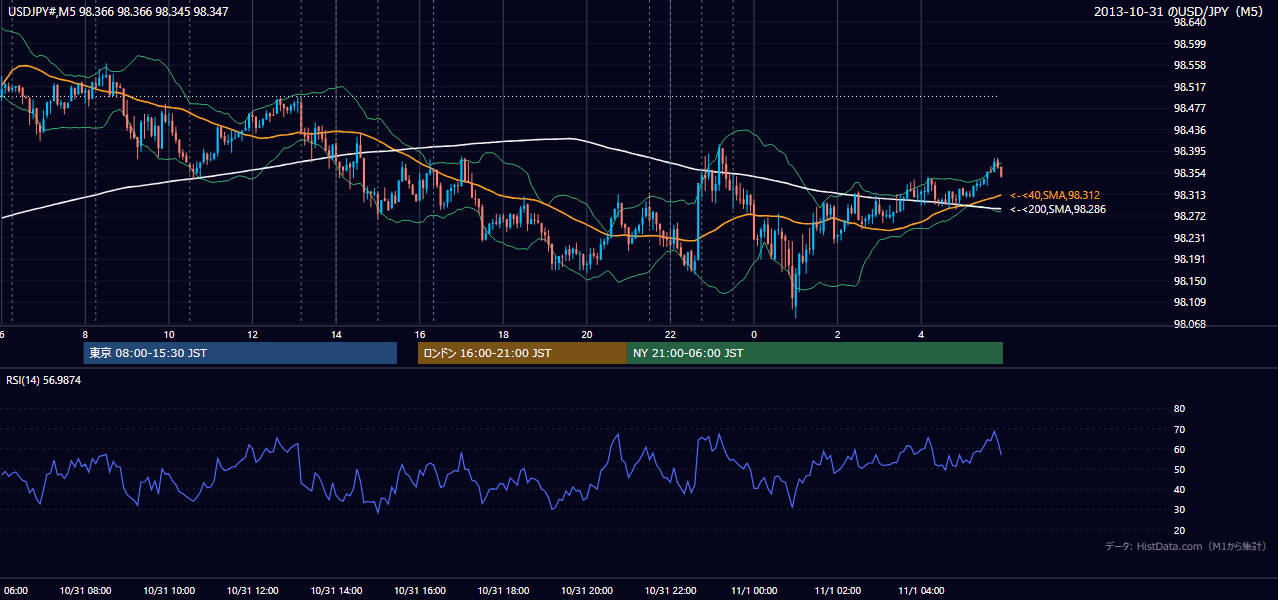Click RSI scale label 70
Screen dimensions: 1278x600
(x=1179, y=429)
